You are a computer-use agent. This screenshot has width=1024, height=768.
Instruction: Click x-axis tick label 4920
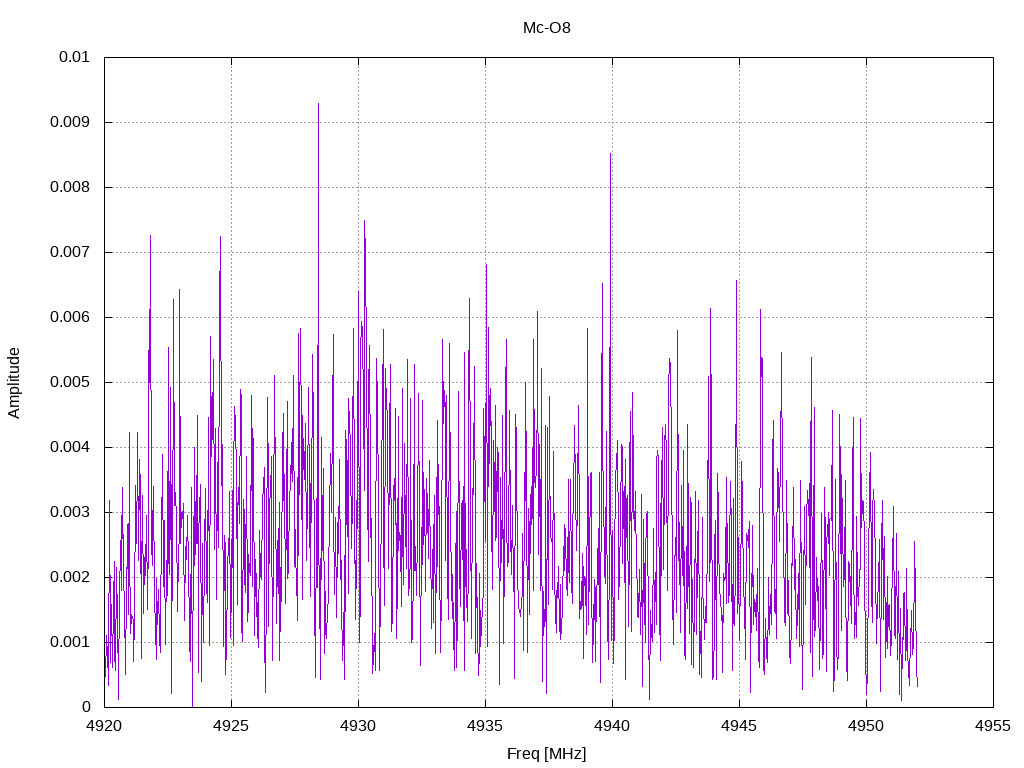tap(104, 726)
